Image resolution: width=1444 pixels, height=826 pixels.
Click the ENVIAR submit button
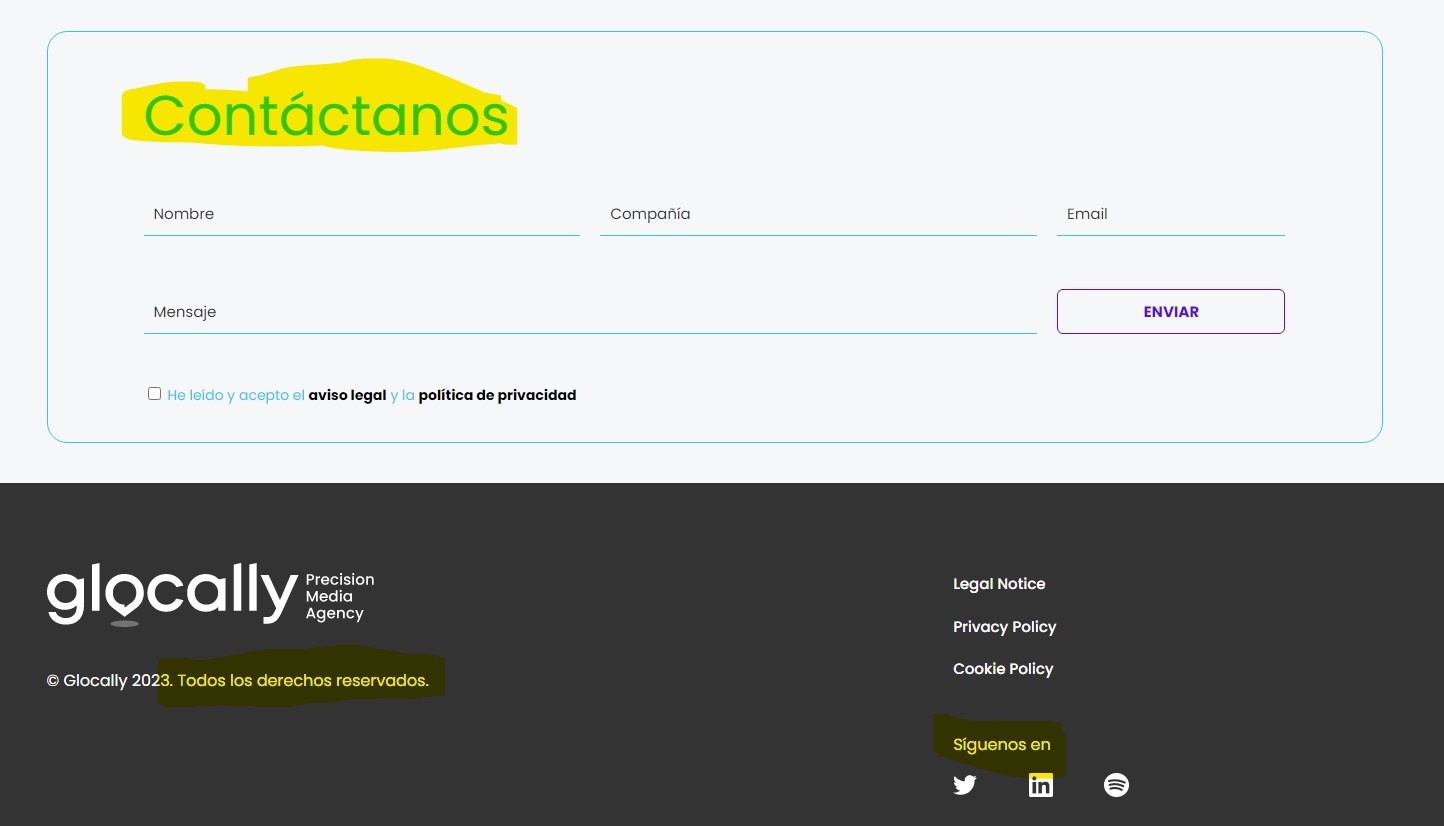tap(1170, 311)
